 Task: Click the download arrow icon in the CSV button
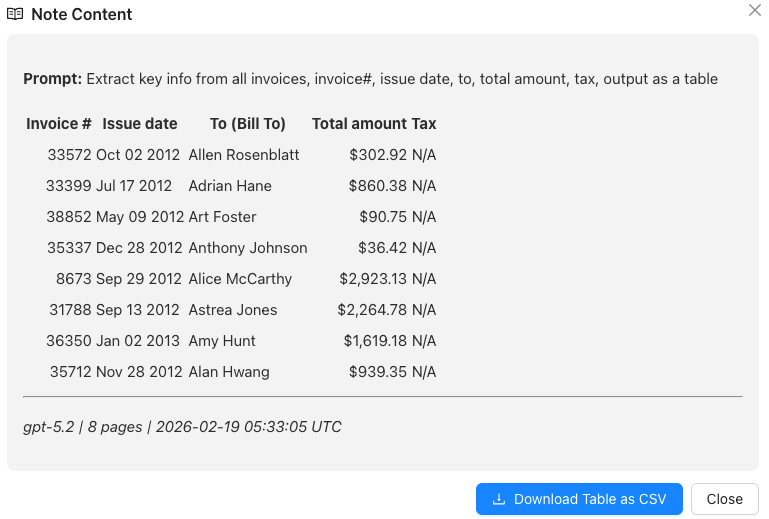pyautogui.click(x=499, y=499)
